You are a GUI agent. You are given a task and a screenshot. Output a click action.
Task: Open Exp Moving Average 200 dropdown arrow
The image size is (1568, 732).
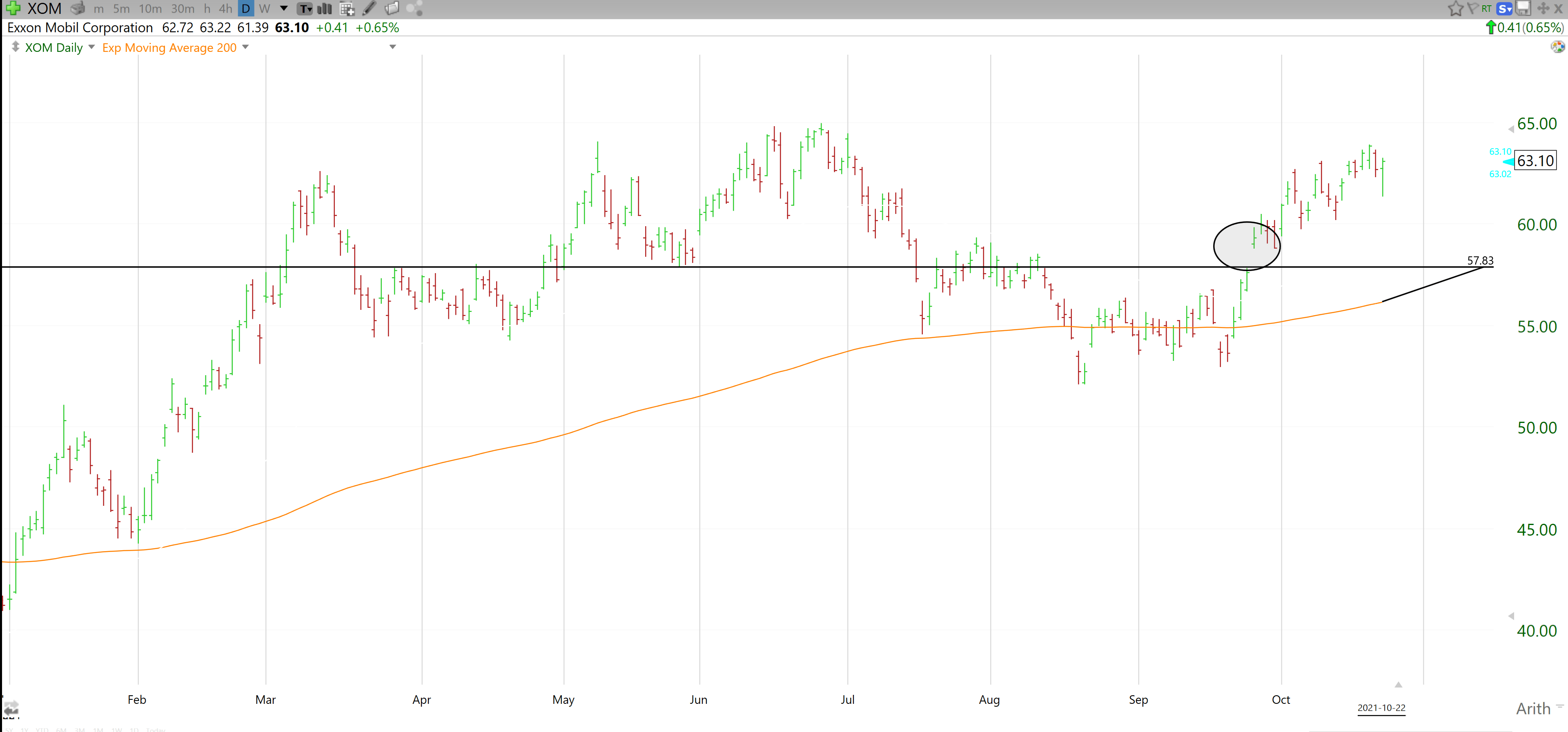pyautogui.click(x=245, y=47)
